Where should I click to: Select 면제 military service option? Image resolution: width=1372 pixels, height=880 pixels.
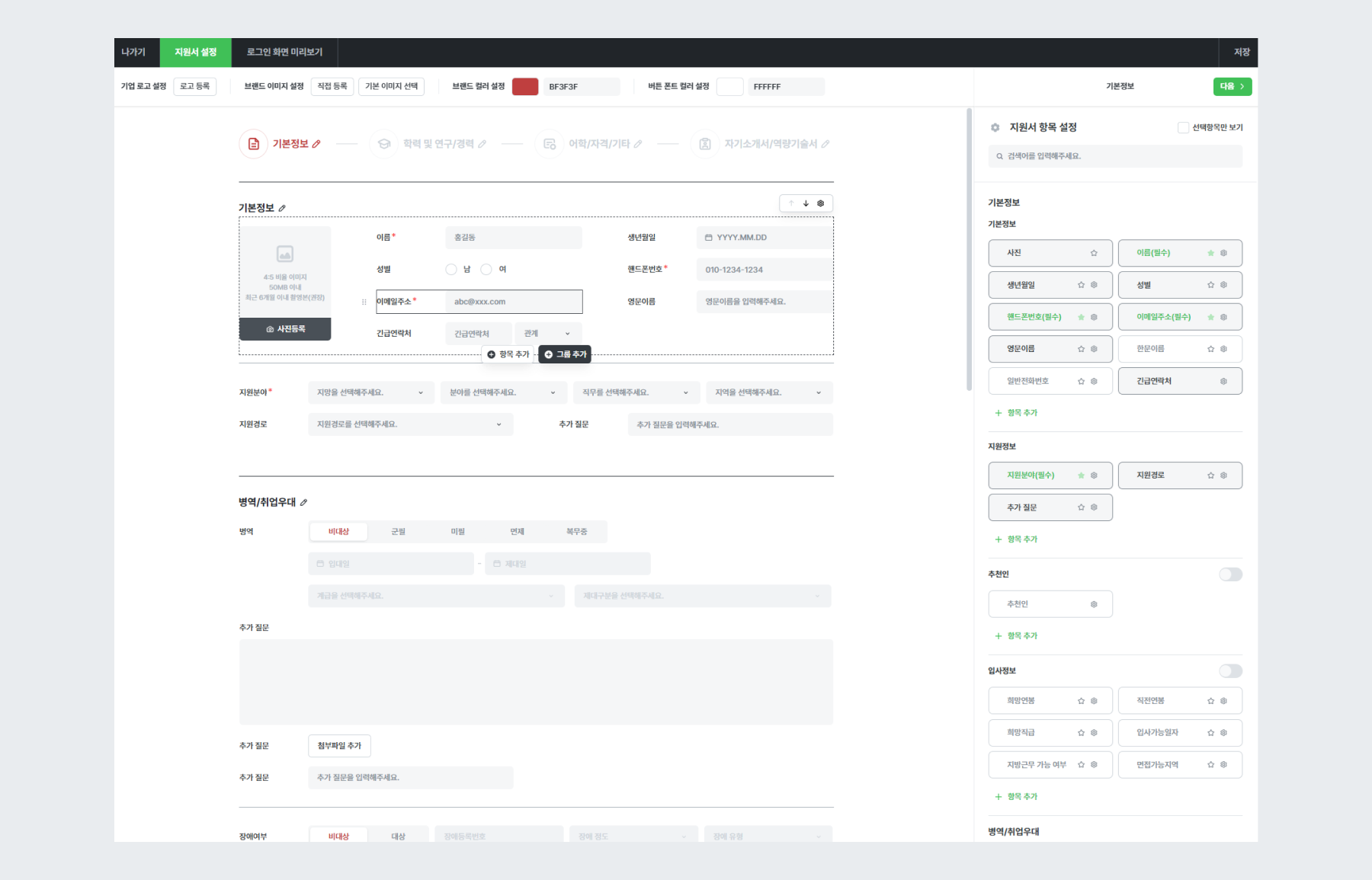(518, 532)
